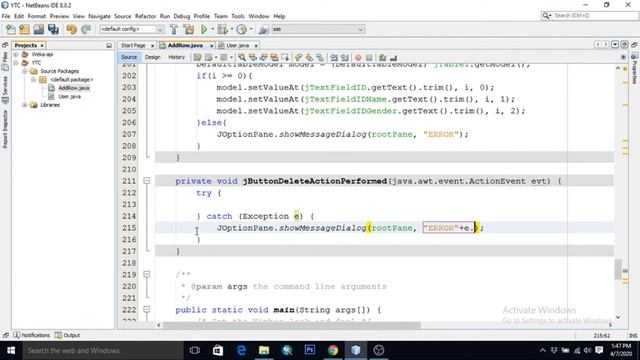Click the Undo toolbar icon
This screenshot has height=360, width=640.
point(72,29)
